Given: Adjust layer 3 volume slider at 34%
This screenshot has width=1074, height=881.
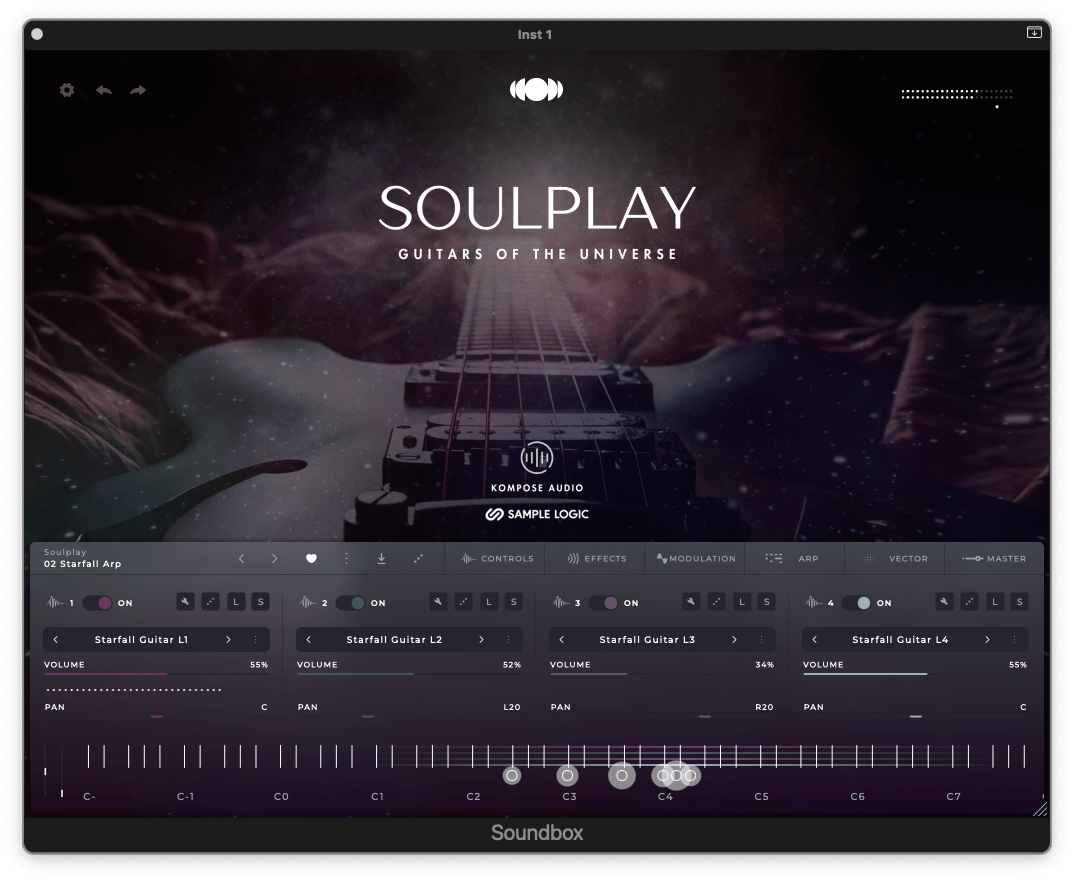Looking at the screenshot, I should click(662, 673).
